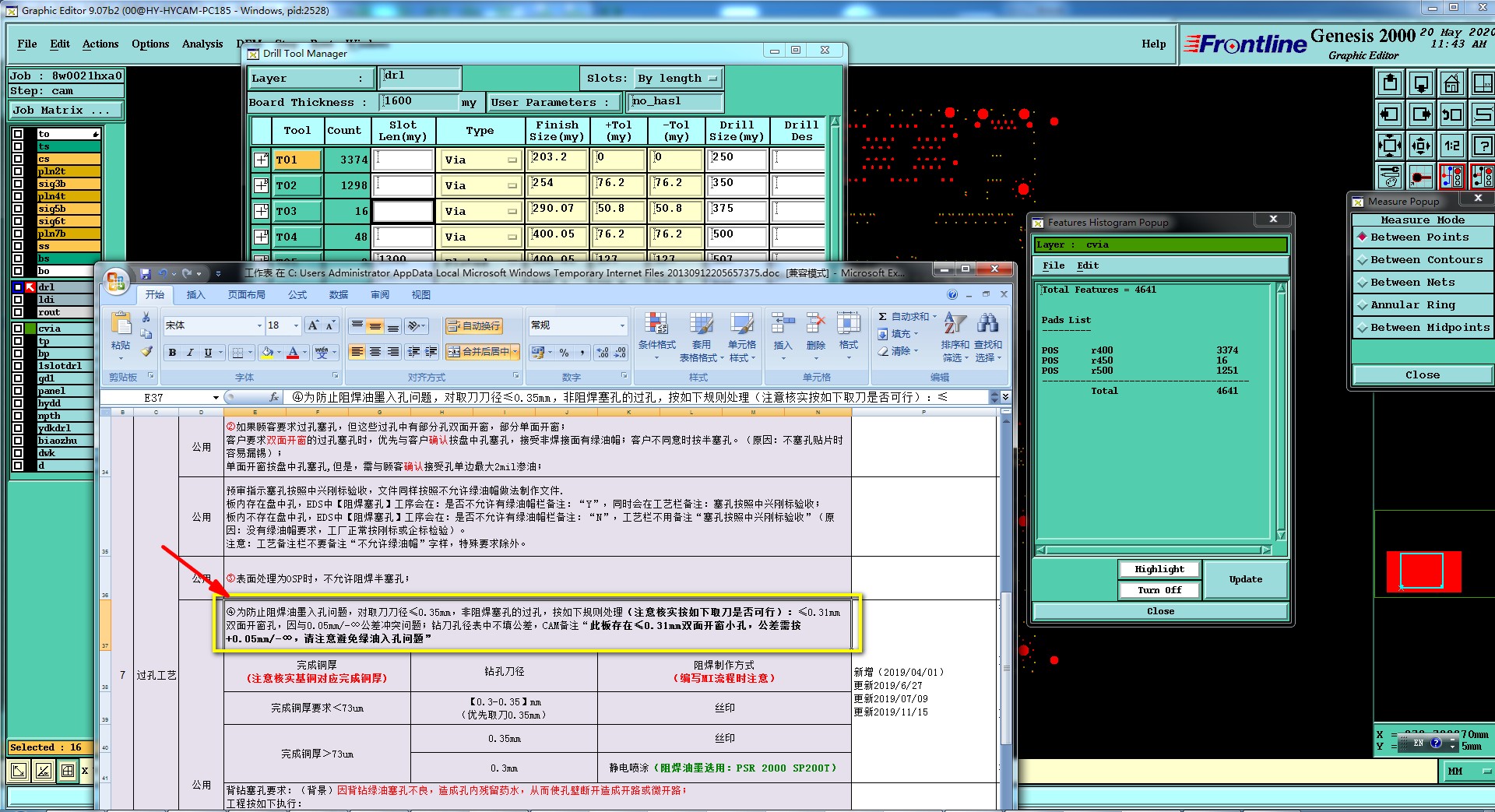Screen dimensions: 1495x812
Task: Click the zoom out icon with outward arrows
Action: [1421, 146]
